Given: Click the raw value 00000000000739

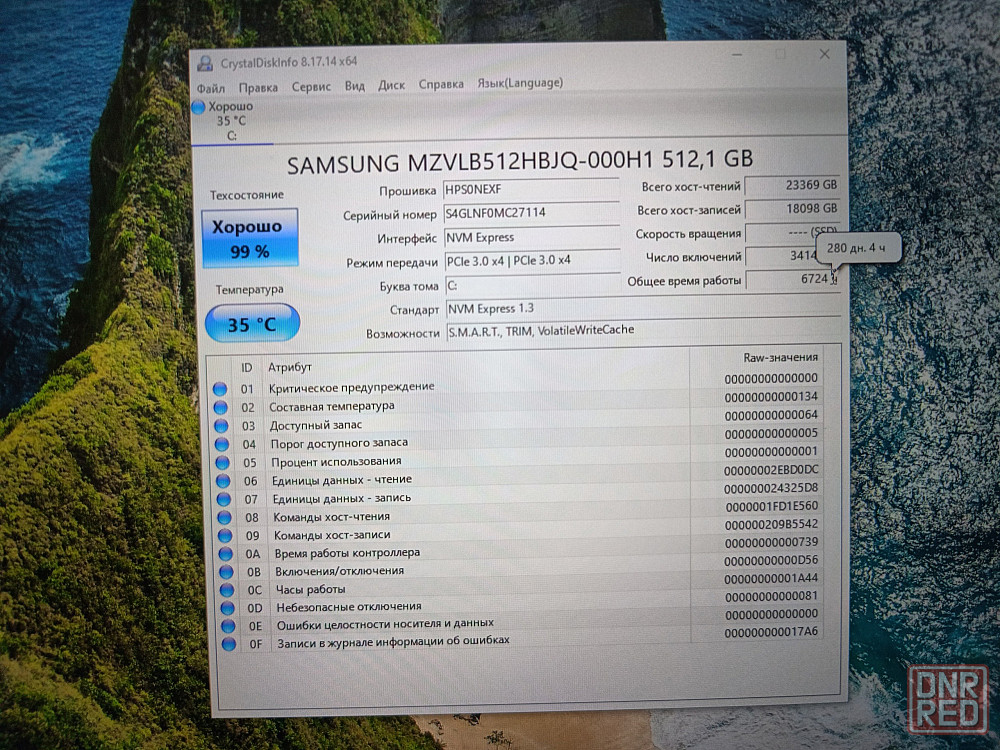Looking at the screenshot, I should pyautogui.click(x=771, y=543).
